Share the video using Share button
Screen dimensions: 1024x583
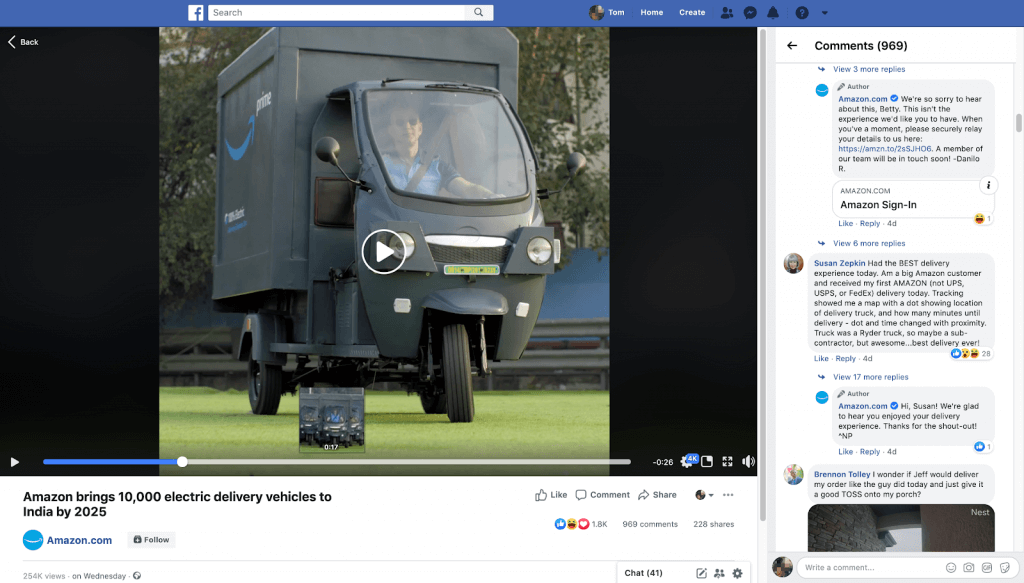658,495
